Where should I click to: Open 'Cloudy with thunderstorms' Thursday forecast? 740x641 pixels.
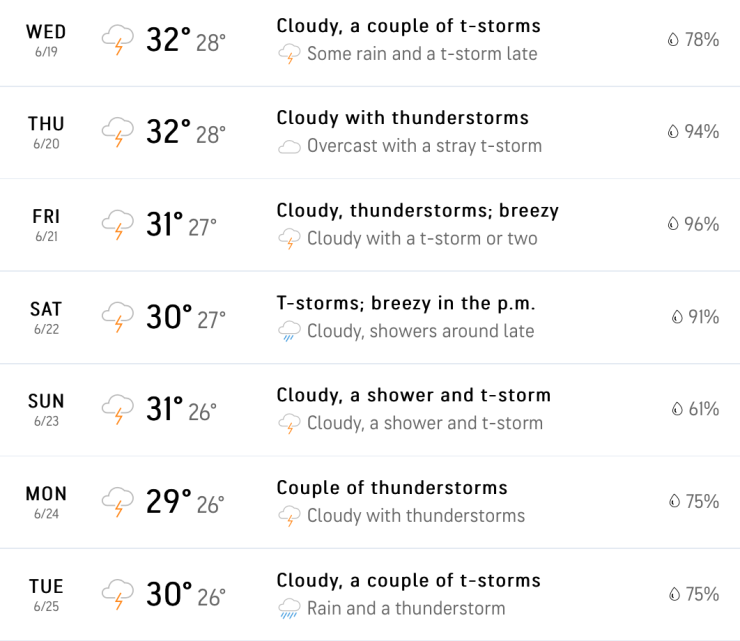click(402, 118)
